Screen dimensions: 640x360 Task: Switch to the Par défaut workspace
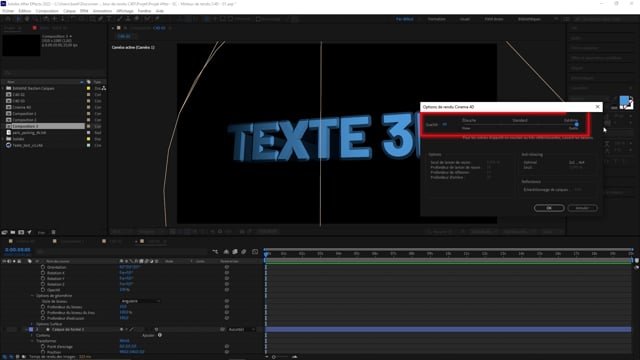coord(404,19)
